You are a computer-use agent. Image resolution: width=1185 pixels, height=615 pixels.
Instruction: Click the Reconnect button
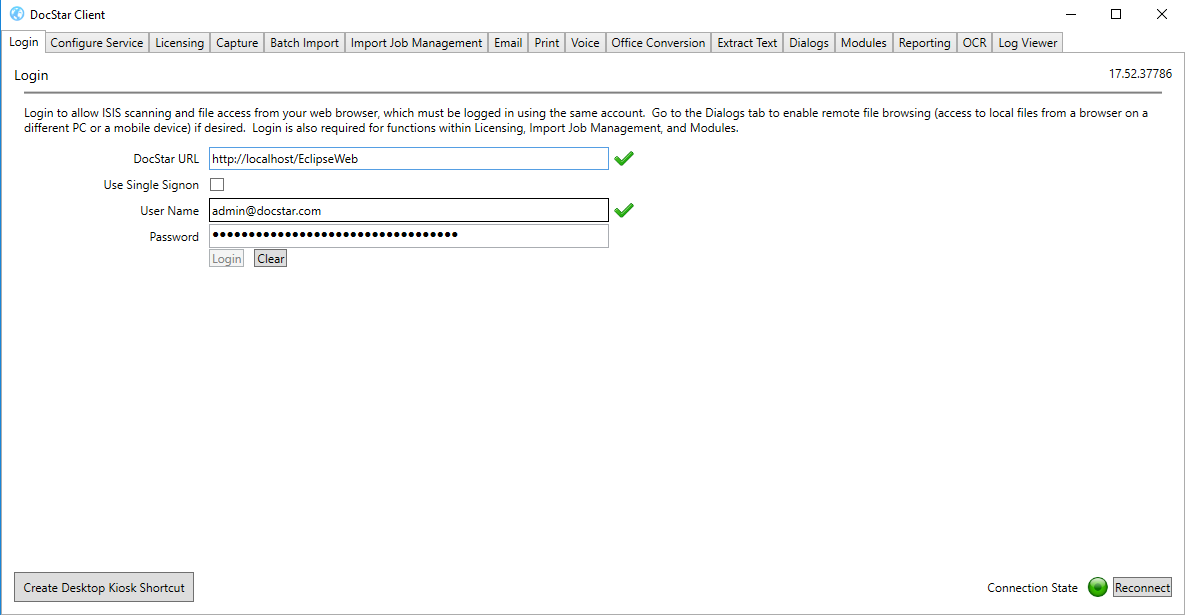pos(1142,587)
